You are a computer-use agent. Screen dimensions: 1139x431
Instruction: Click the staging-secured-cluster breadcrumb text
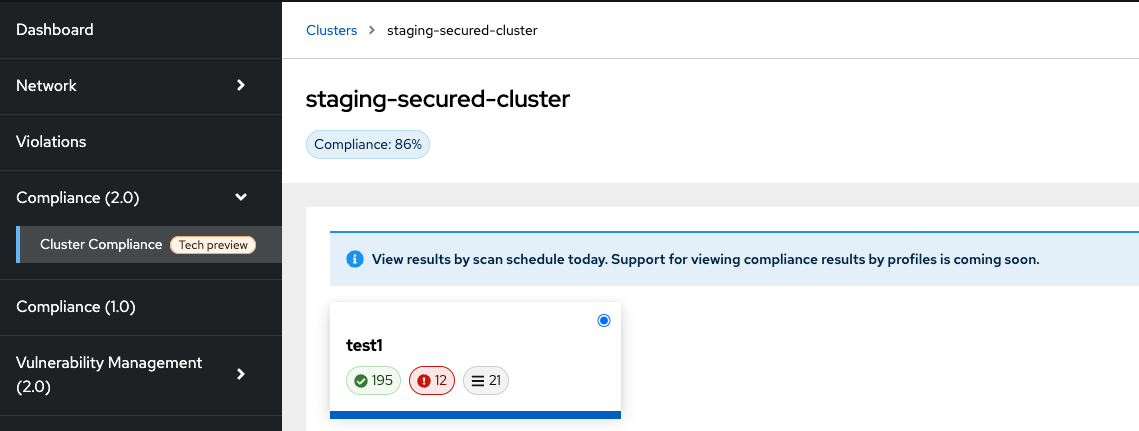(461, 31)
